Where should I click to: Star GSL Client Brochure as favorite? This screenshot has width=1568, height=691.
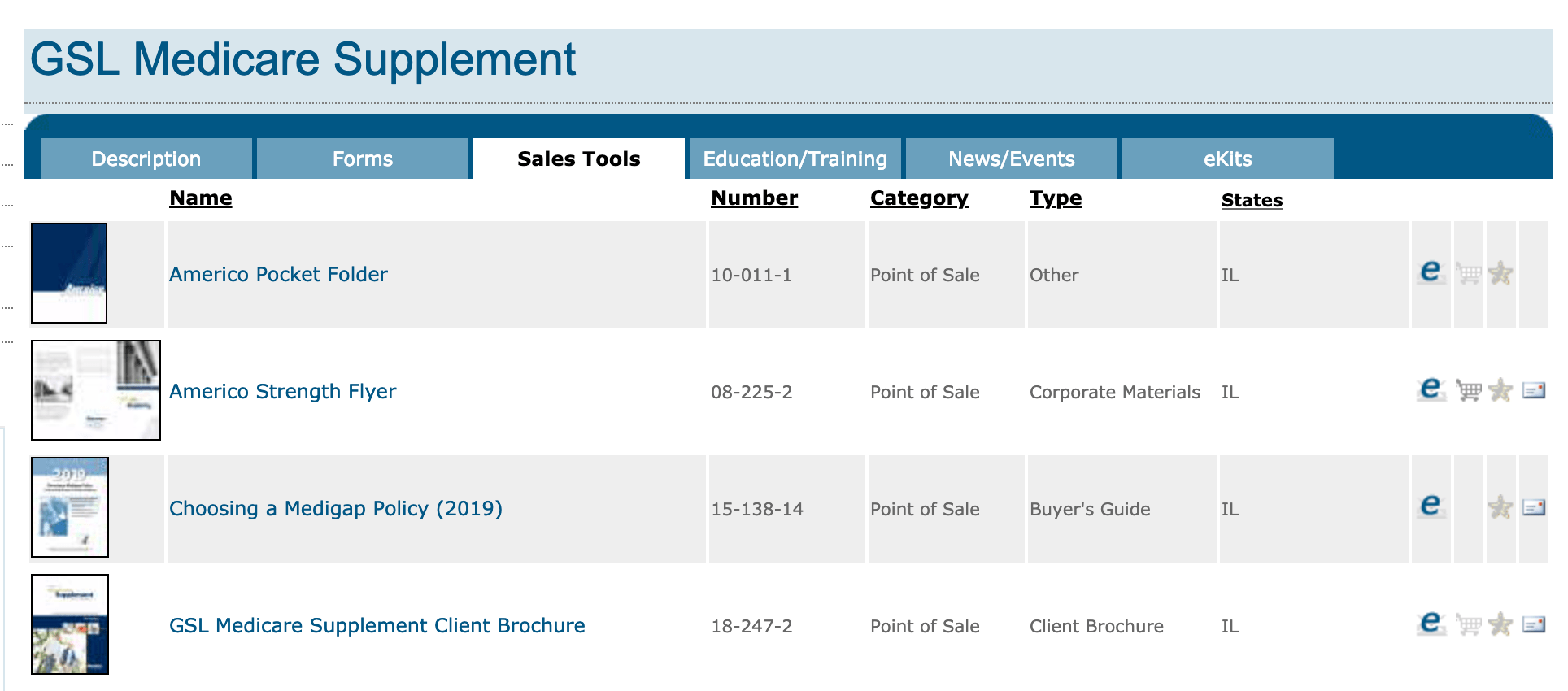coord(1500,624)
